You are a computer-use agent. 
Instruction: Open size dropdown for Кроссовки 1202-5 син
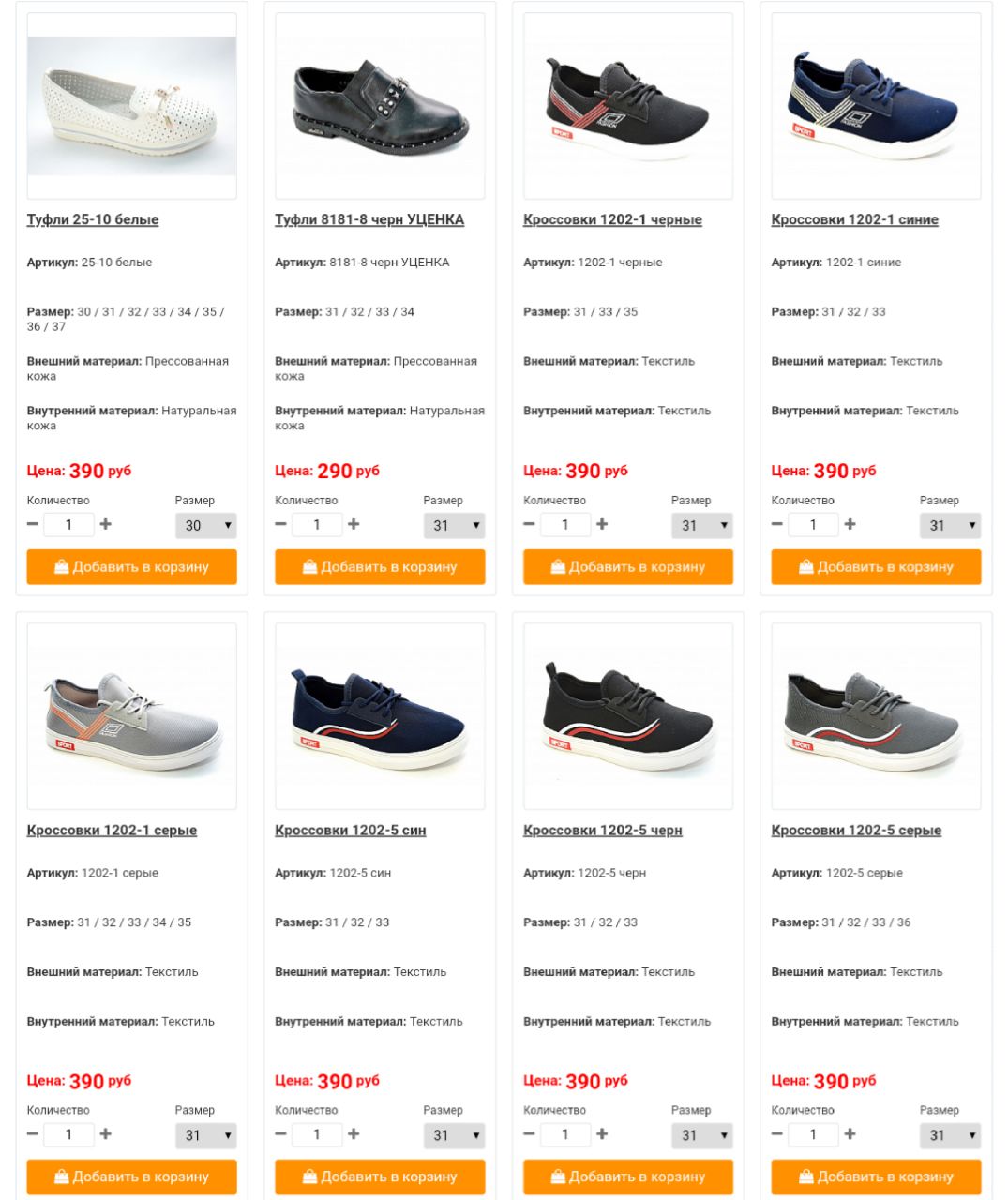[x=454, y=1135]
